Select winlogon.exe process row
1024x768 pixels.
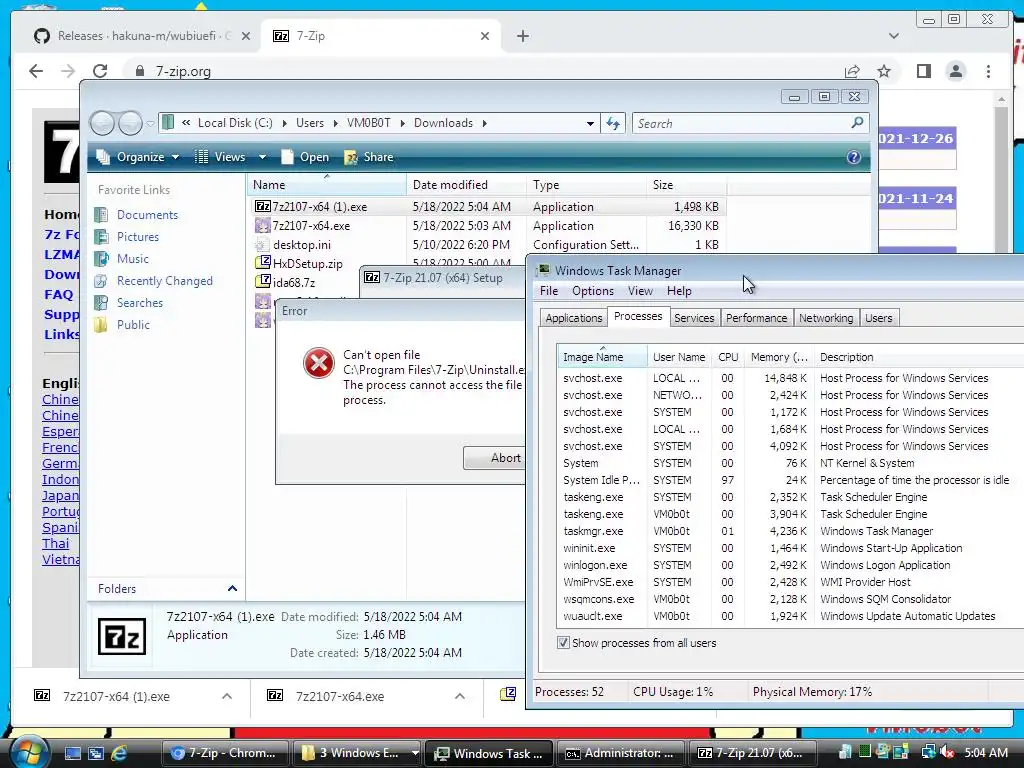click(790, 565)
